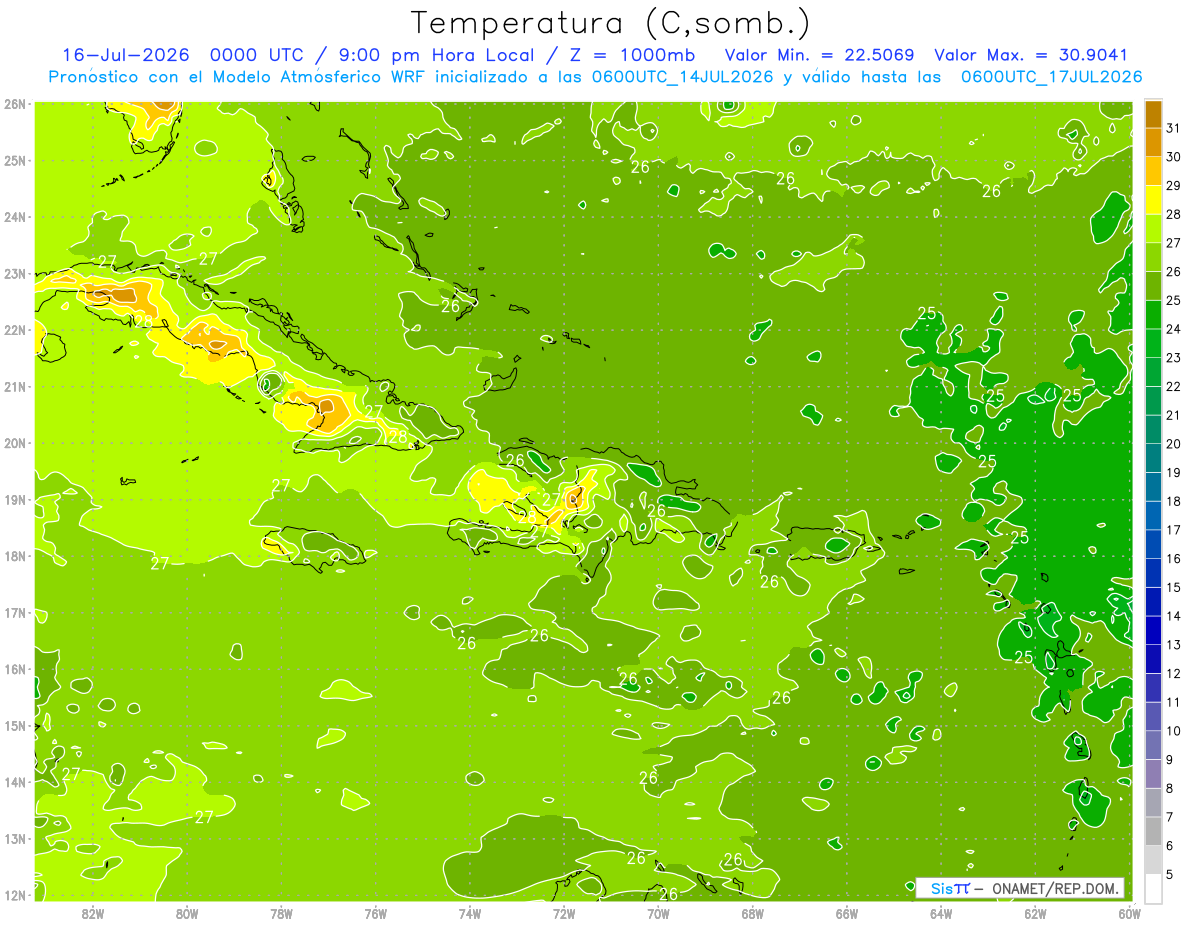Click the Valor Min. = 22.5069 value
This screenshot has height=927, width=1200.
(x=819, y=55)
